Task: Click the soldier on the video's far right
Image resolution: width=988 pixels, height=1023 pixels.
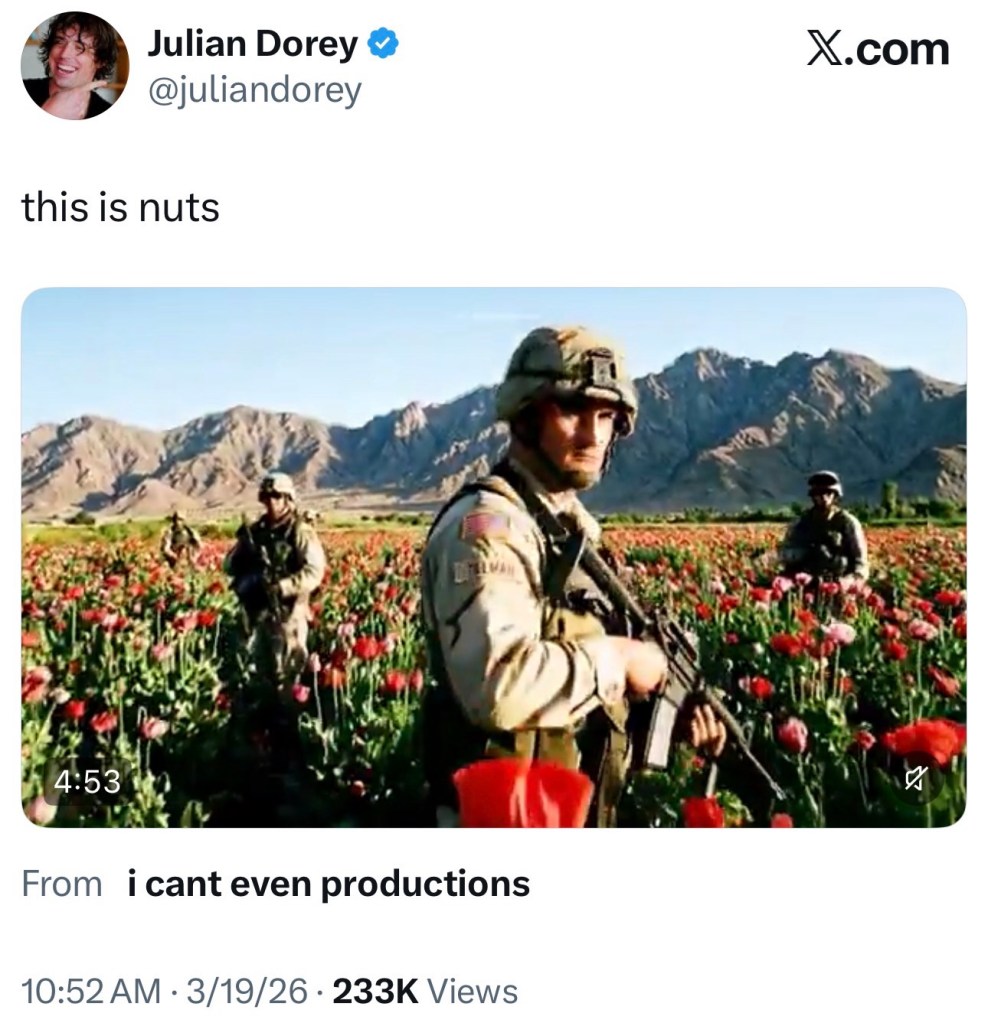Action: coord(825,530)
